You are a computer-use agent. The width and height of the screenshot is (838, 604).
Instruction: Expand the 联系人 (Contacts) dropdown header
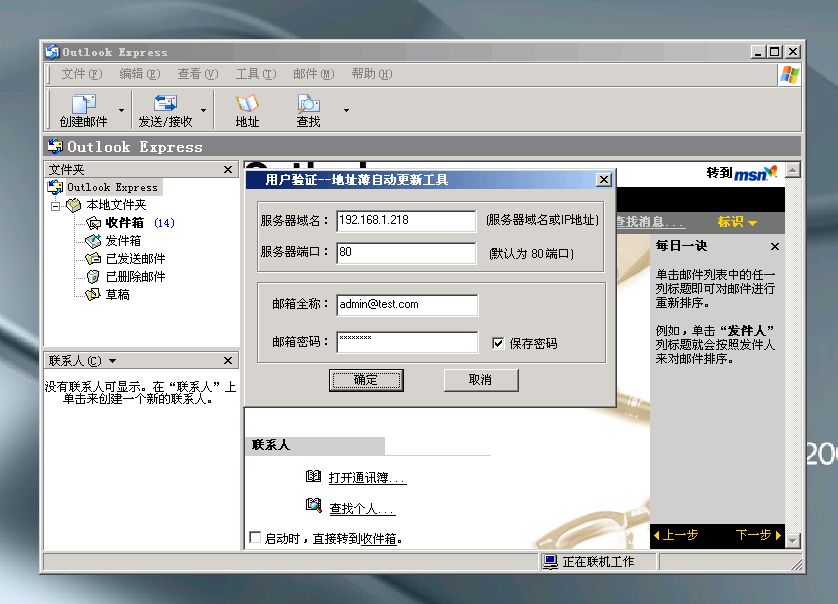(112, 361)
